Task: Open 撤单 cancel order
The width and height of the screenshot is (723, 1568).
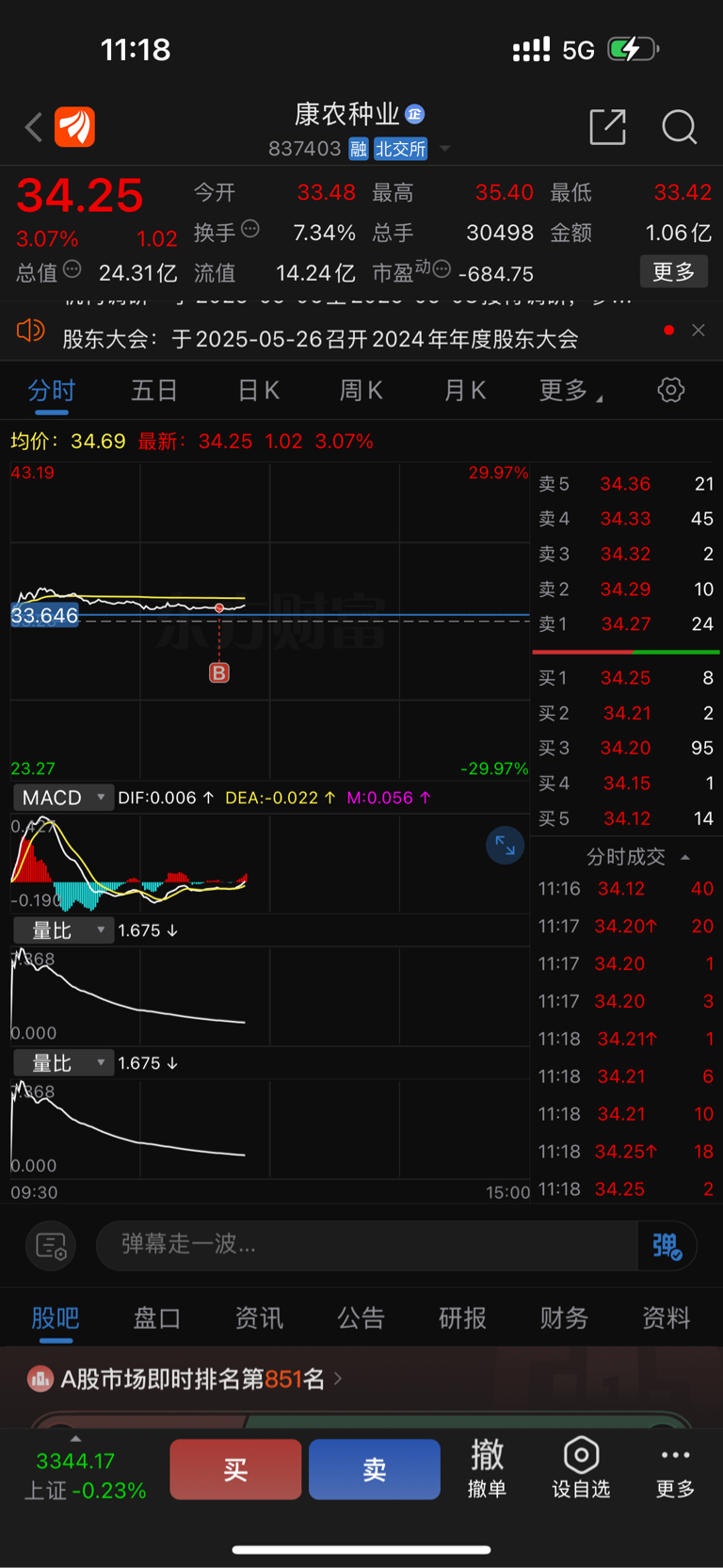Action: pos(487,1468)
